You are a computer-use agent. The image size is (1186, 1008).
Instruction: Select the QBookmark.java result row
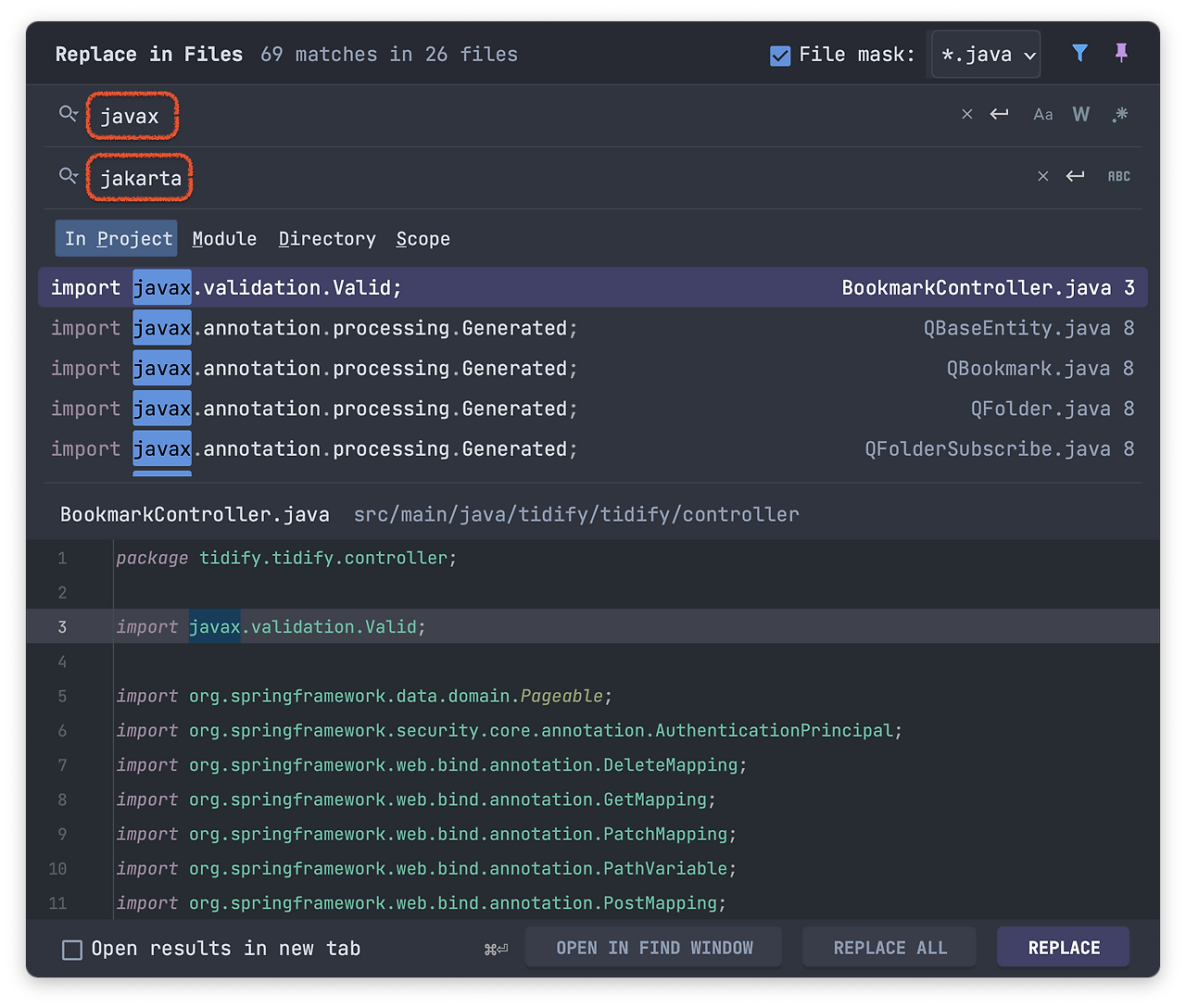coord(593,368)
